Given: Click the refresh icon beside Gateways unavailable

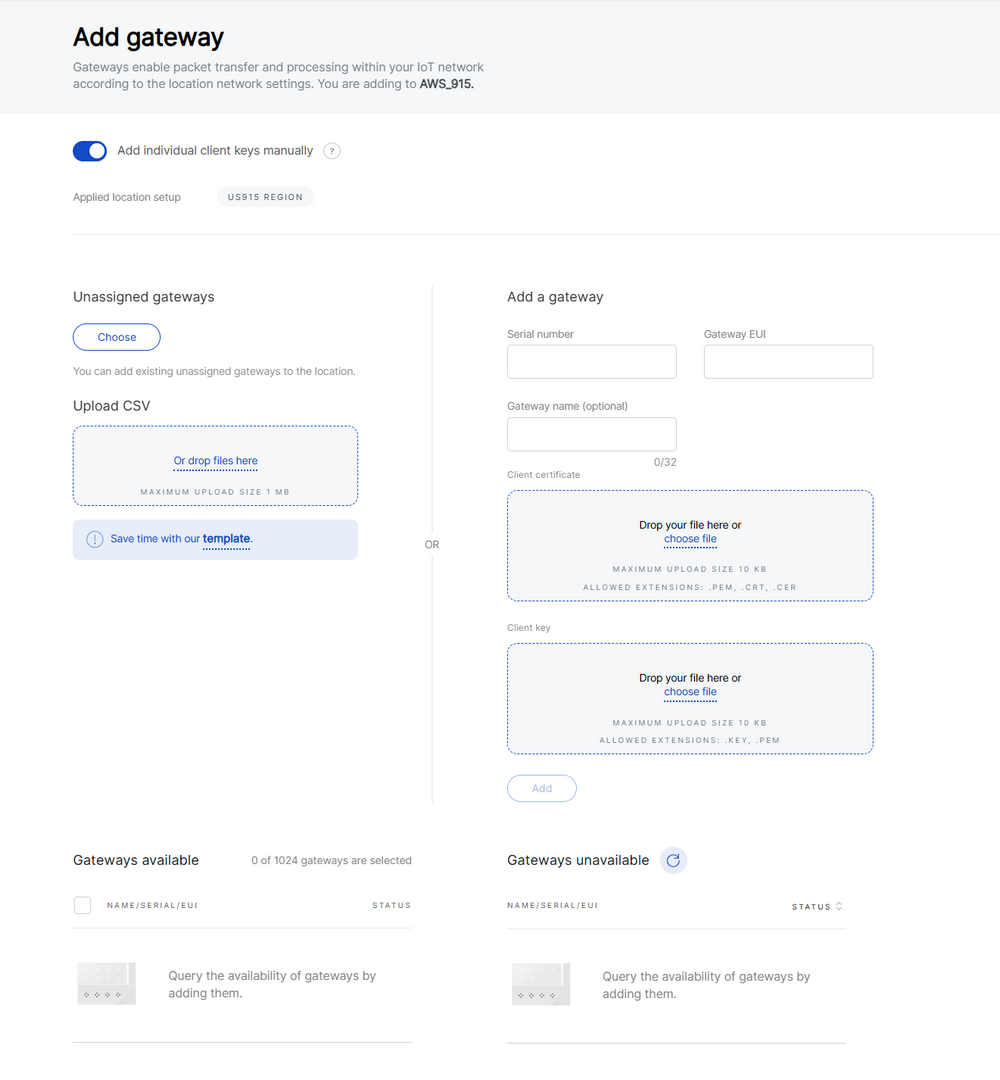Looking at the screenshot, I should point(673,860).
